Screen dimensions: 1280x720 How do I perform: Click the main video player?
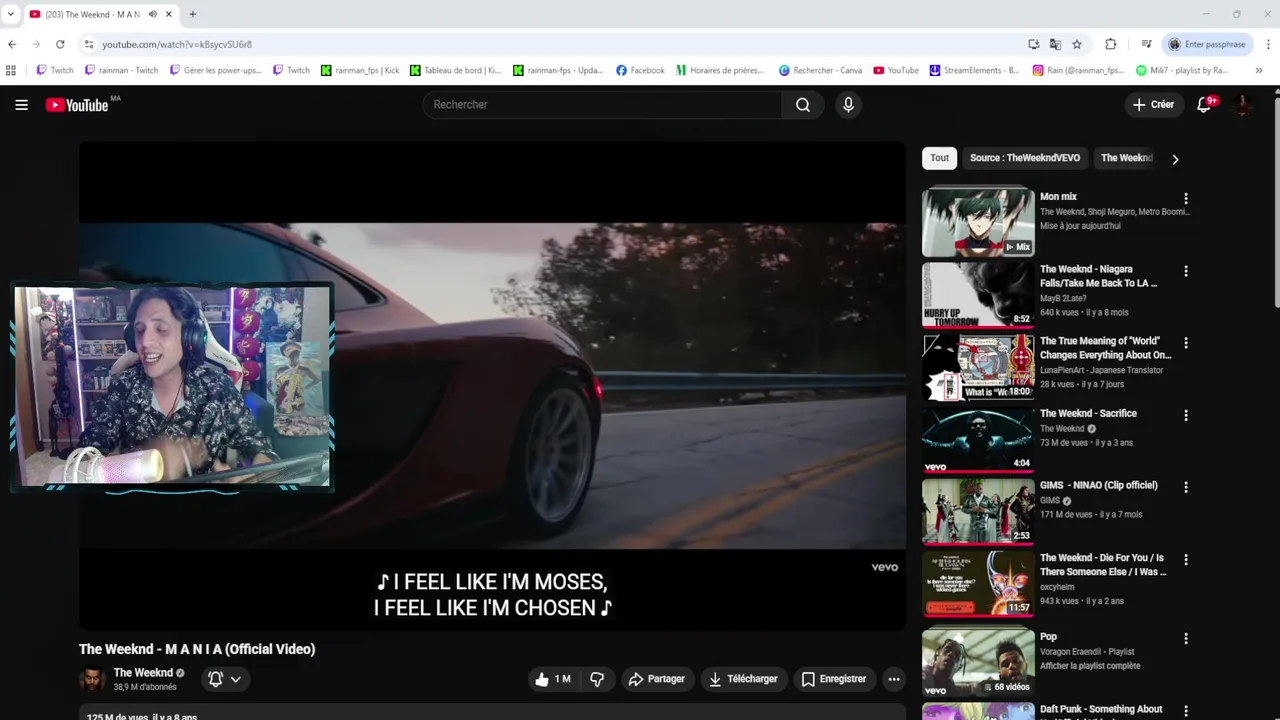(x=492, y=386)
